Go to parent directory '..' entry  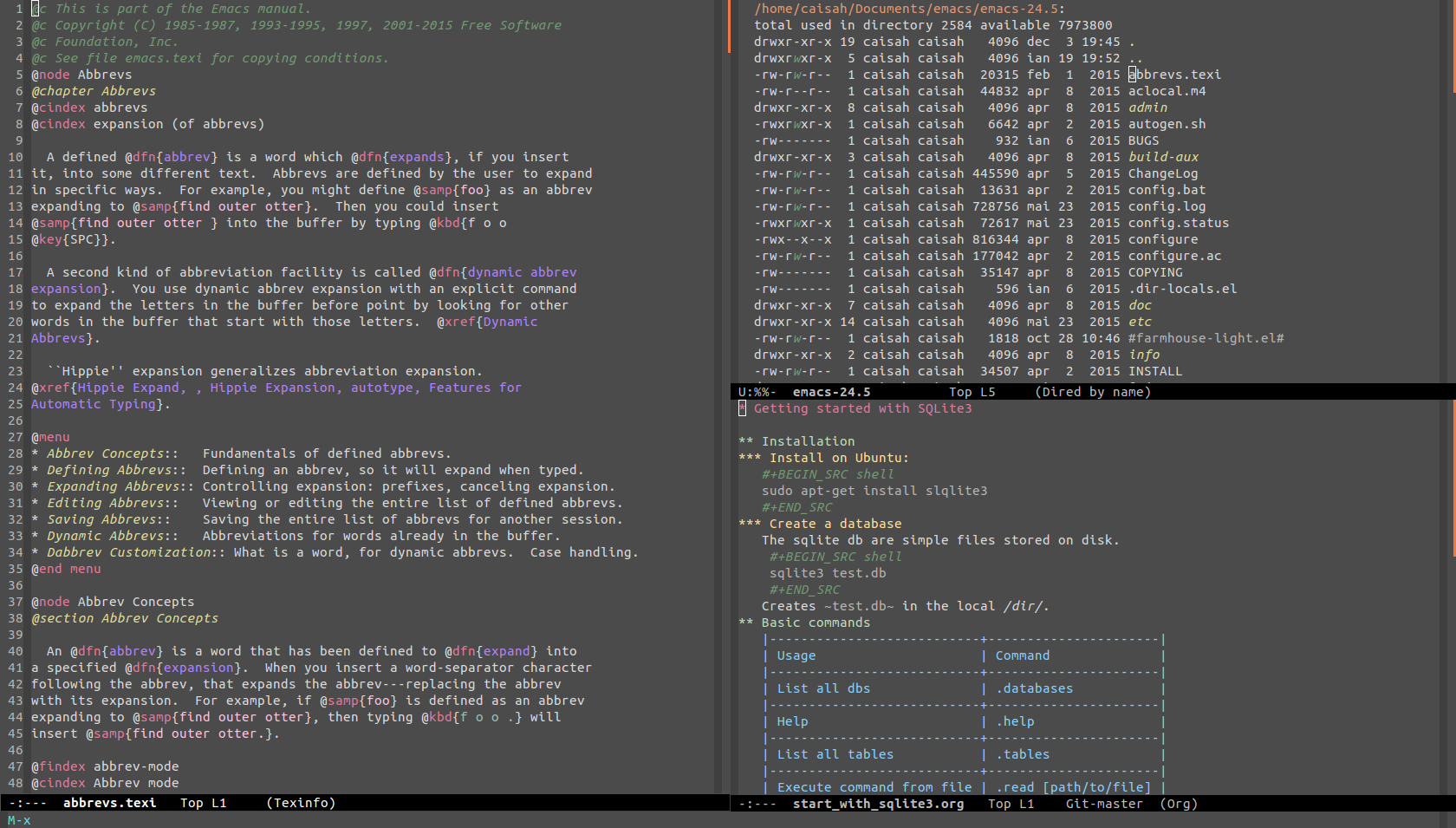click(x=1135, y=58)
